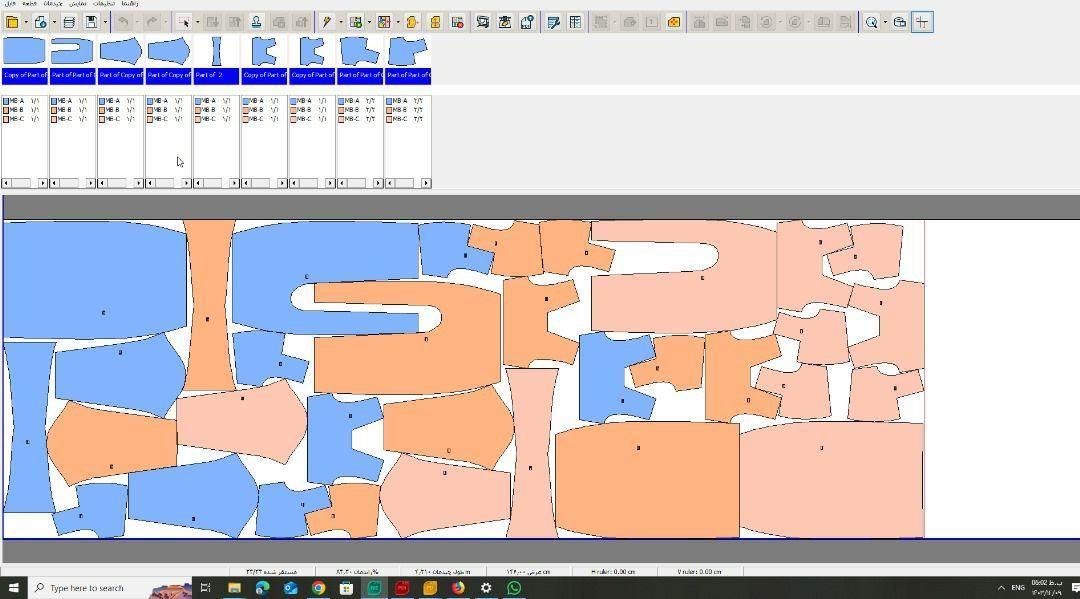
Task: Open the راهنما menu
Action: 129,3
